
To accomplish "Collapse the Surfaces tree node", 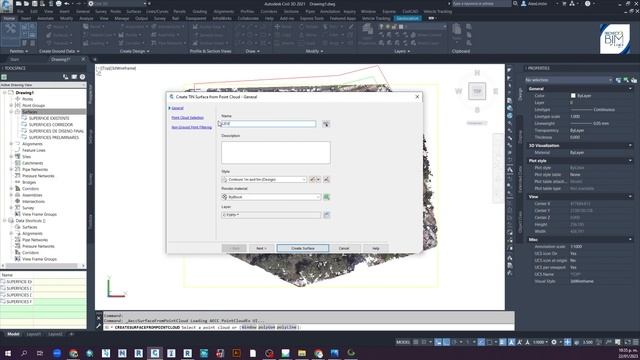I will 11,111.
